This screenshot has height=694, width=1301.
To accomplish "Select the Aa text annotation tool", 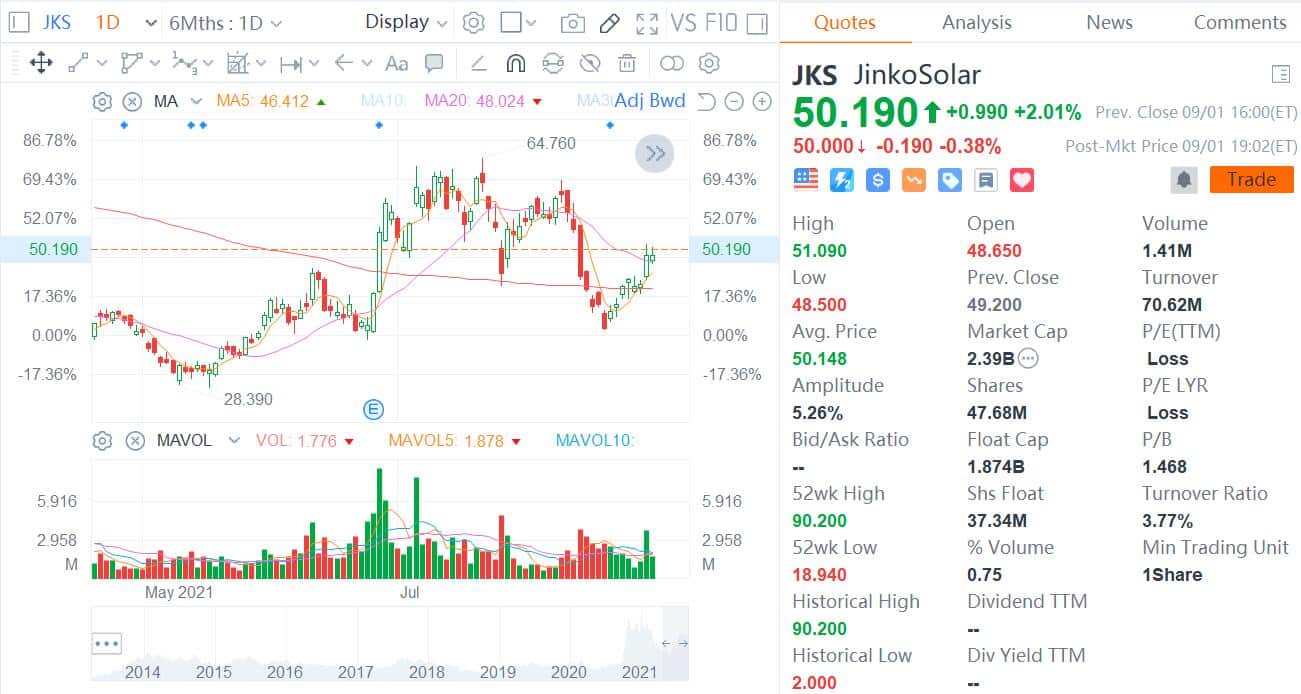I will coord(397,63).
